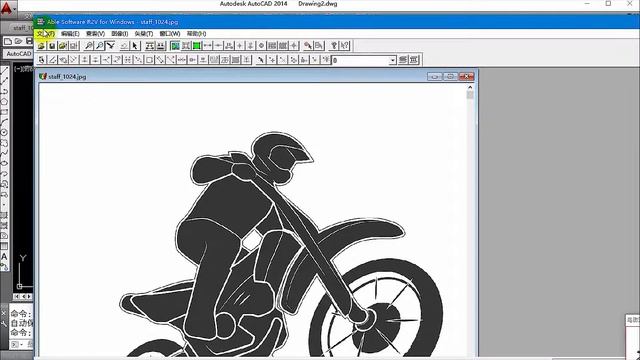Click the open image folder icon in R2V toolbar

coord(41,46)
